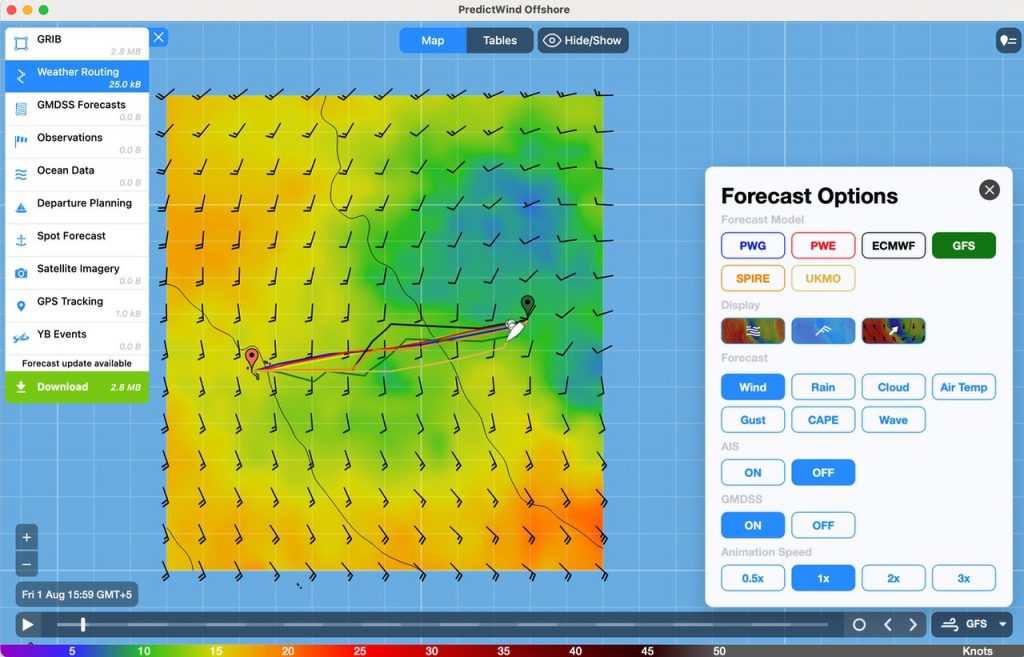Click the Satellite Imagery camera icon
The image size is (1024, 657).
click(x=21, y=273)
